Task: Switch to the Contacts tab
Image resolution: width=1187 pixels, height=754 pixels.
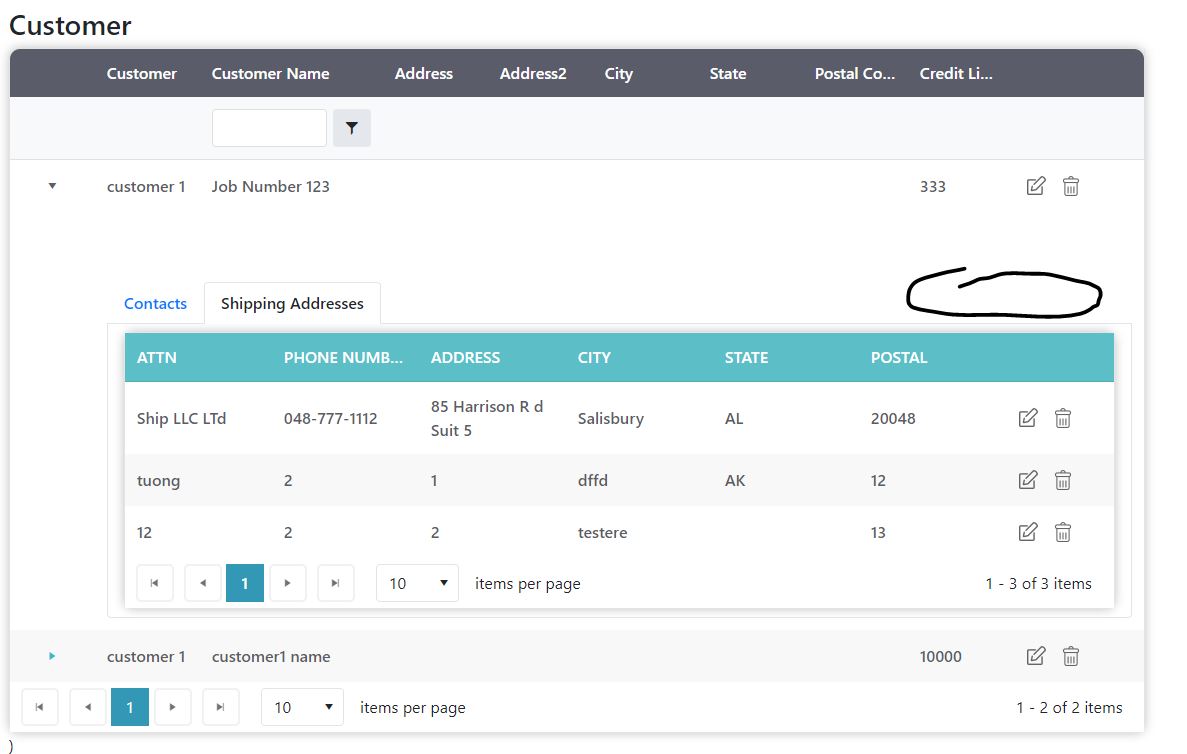Action: click(x=155, y=304)
